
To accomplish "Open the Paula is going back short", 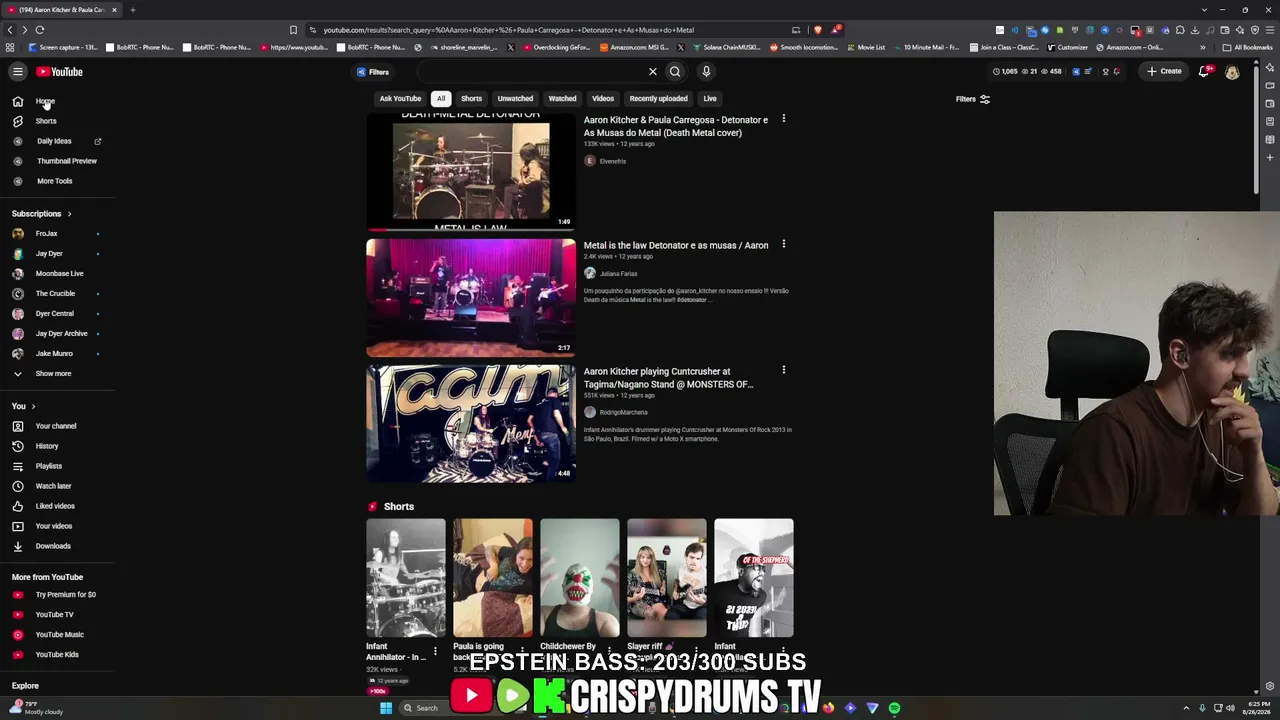I will tap(493, 578).
